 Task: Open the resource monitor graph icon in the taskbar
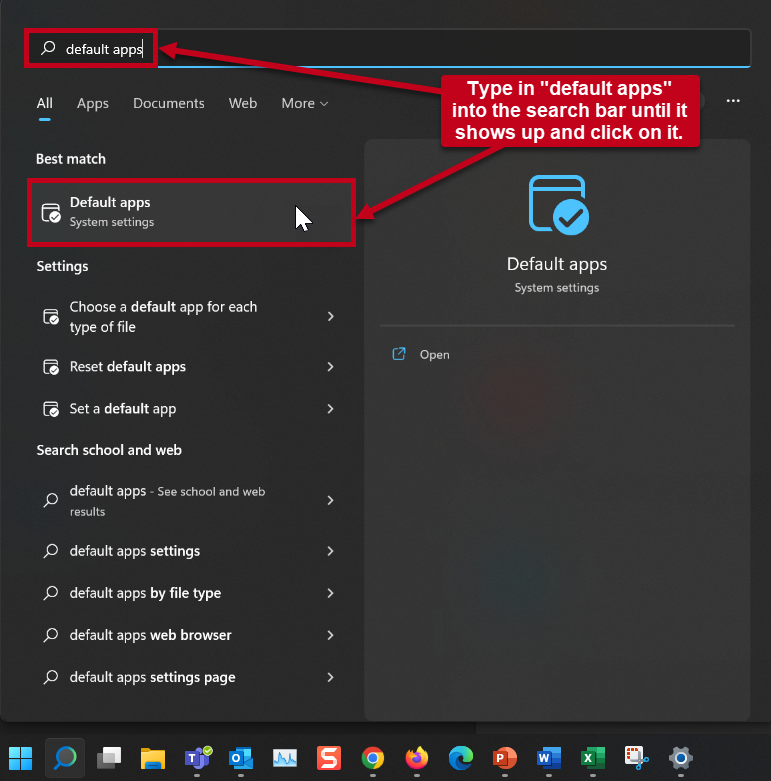click(x=285, y=758)
